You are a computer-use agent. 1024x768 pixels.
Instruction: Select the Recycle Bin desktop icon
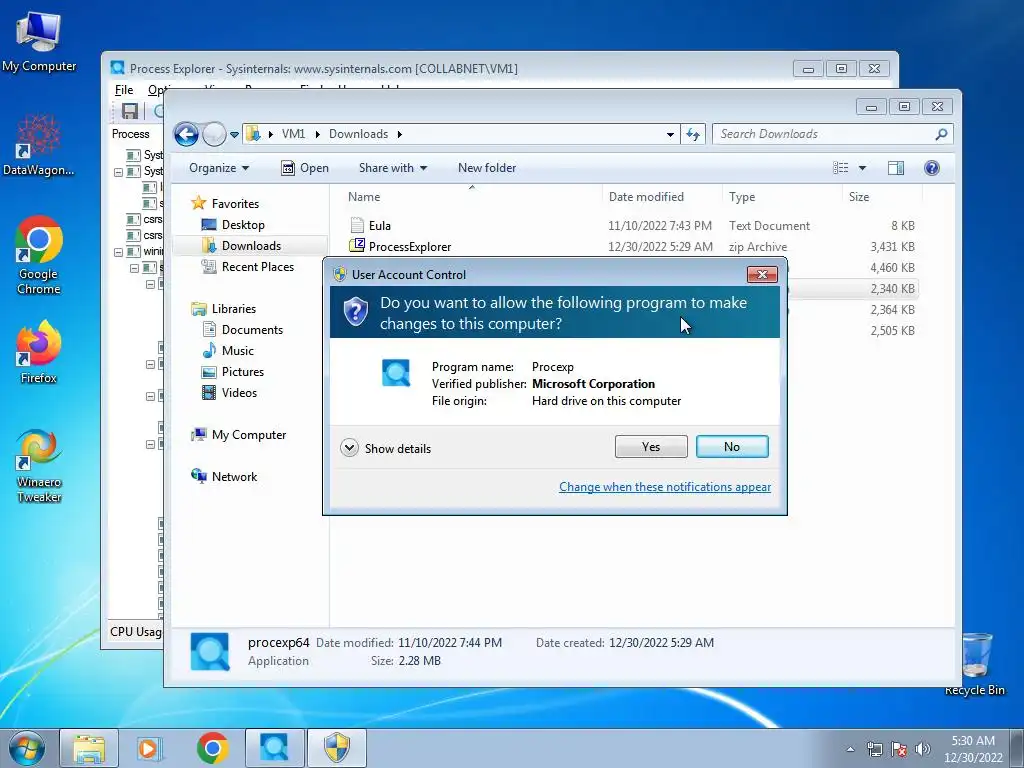974,665
